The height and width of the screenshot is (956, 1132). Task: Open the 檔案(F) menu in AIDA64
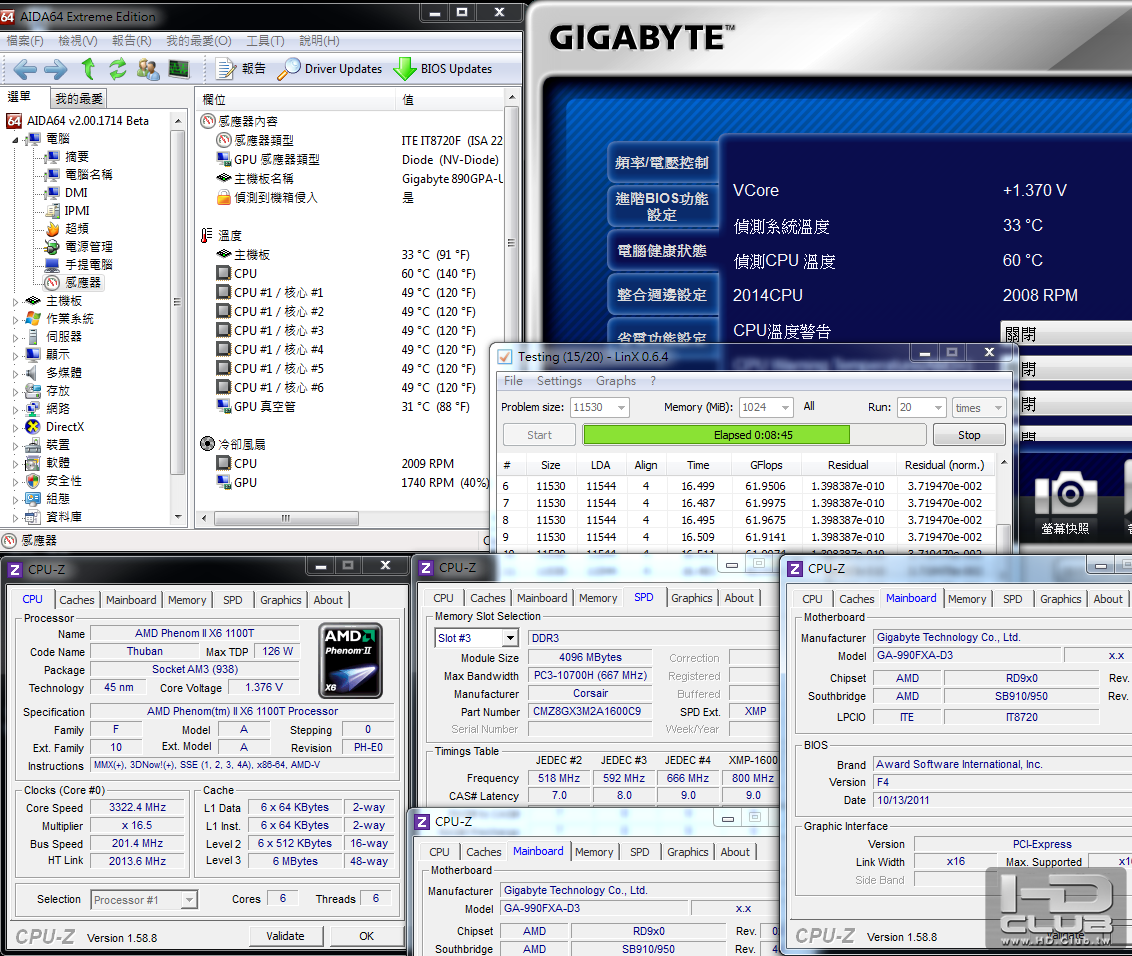25,41
